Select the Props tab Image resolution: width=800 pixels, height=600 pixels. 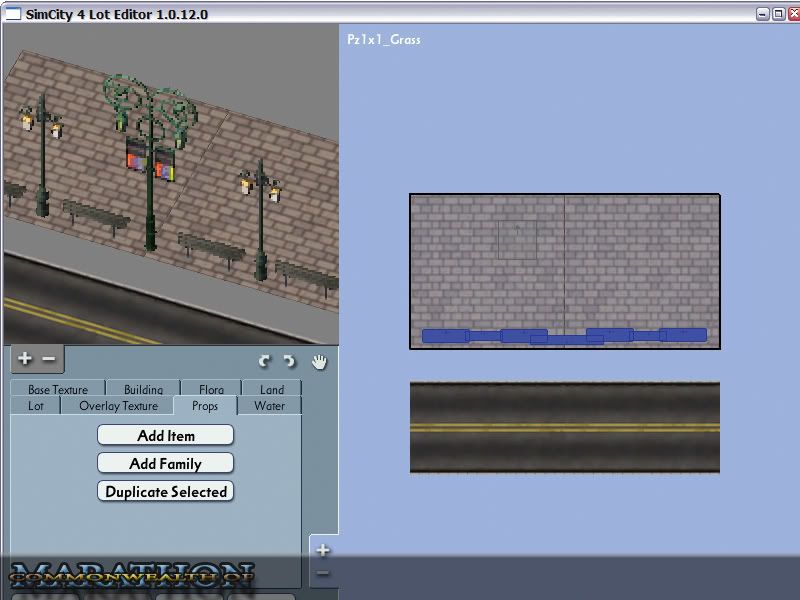tap(205, 406)
